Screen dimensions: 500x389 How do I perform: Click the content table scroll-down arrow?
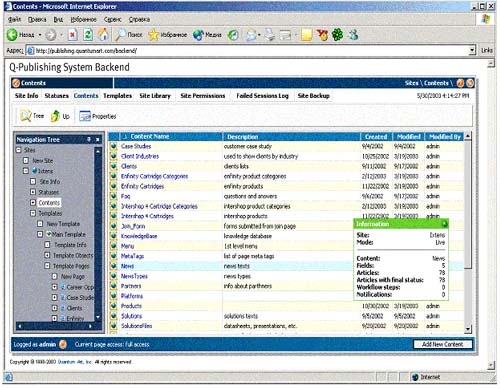pyautogui.click(x=468, y=329)
